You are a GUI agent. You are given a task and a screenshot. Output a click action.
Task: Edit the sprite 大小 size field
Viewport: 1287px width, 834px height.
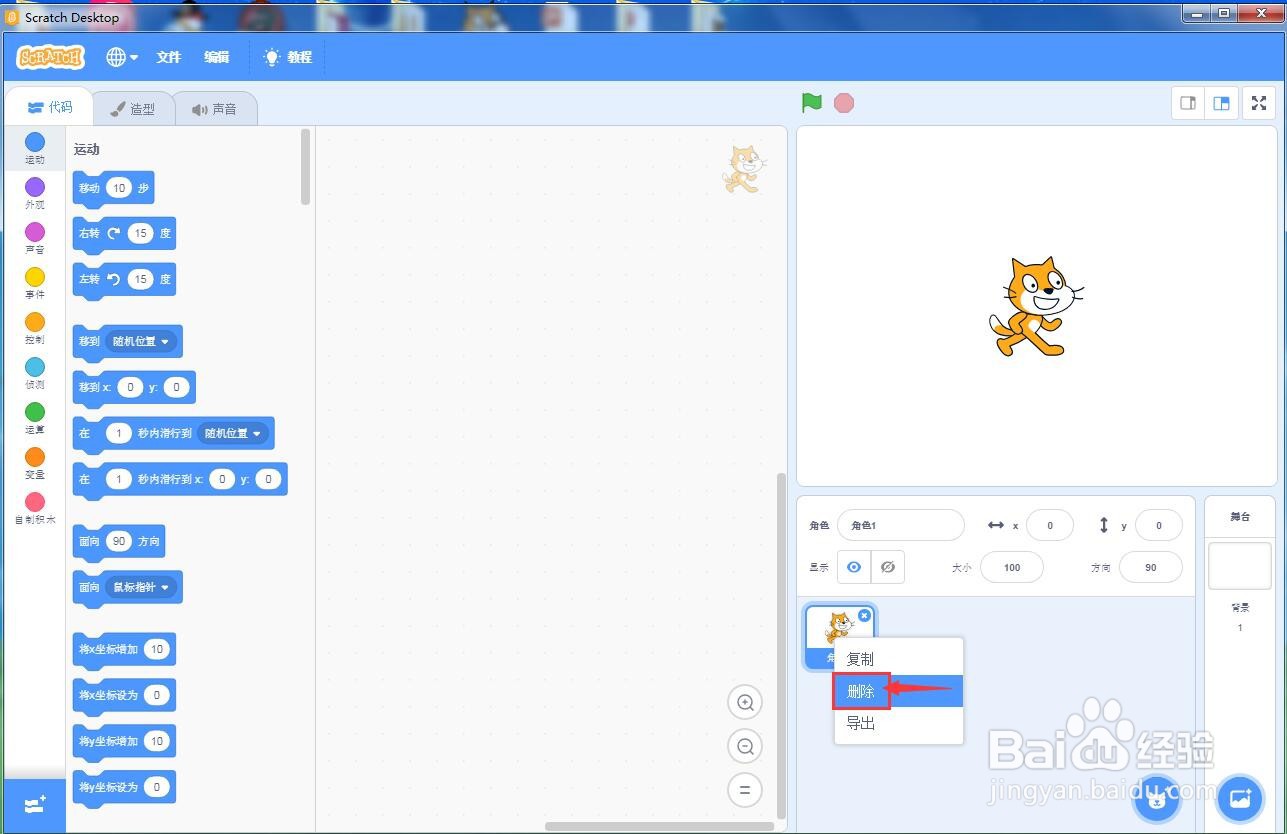point(1012,567)
